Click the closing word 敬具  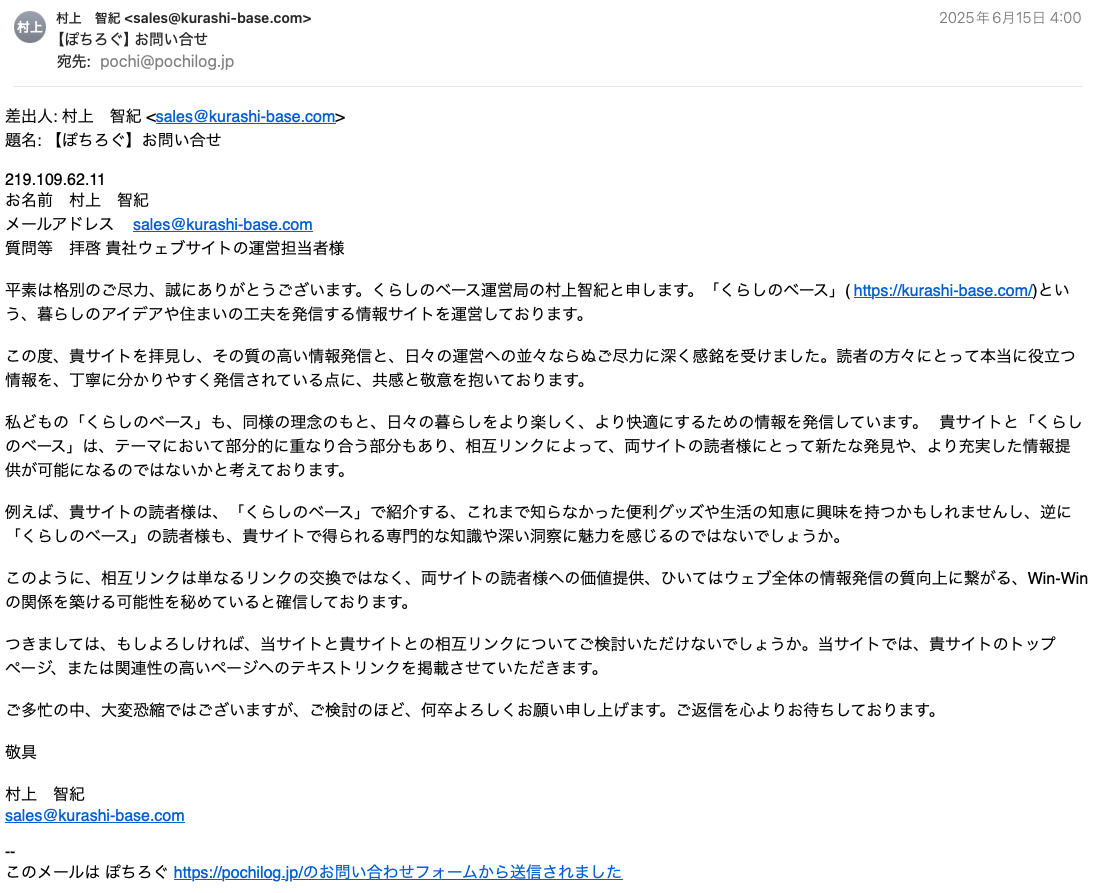(21, 752)
